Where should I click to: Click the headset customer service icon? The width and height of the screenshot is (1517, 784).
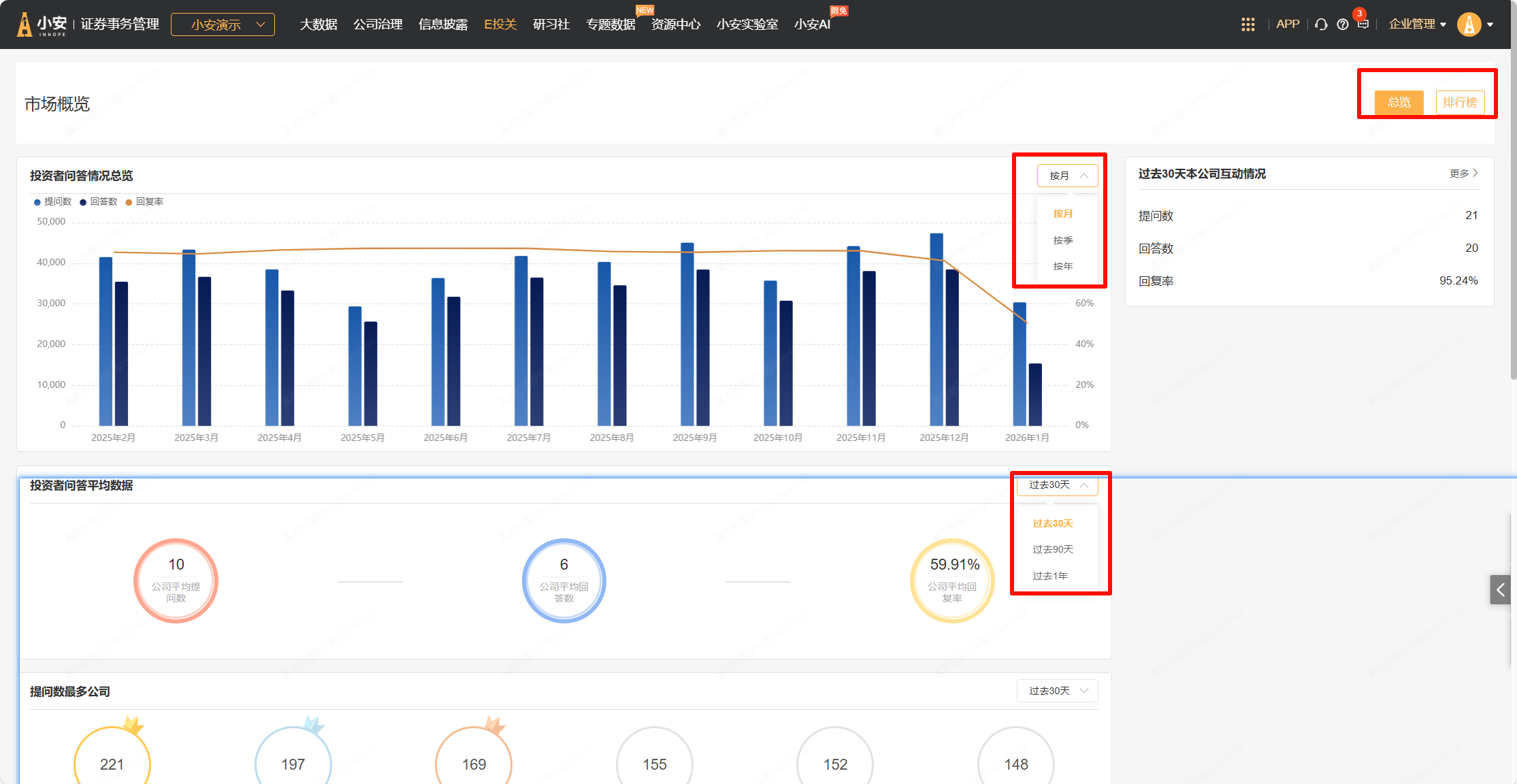click(1321, 24)
